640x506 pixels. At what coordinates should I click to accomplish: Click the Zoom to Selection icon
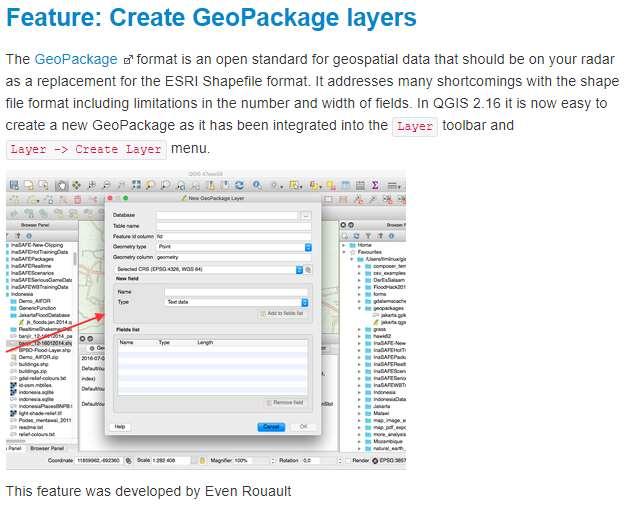click(x=150, y=186)
